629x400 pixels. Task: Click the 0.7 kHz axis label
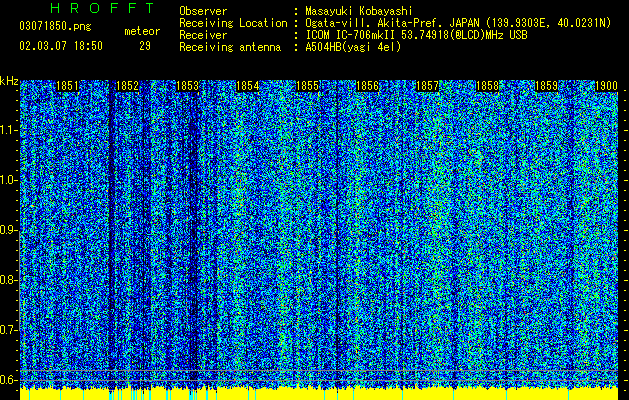coord(8,330)
